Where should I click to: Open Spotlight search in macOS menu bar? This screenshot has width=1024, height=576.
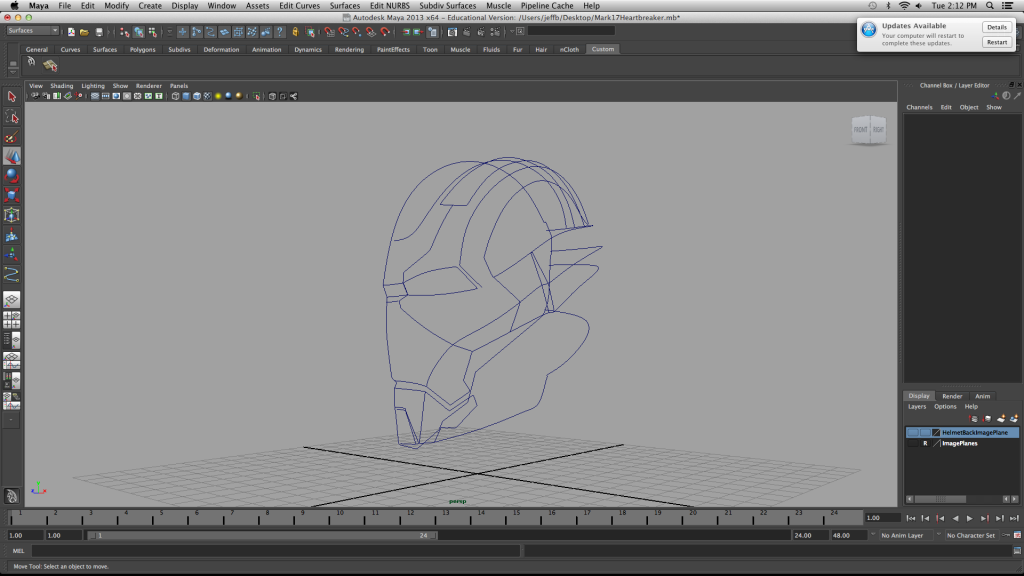(990, 6)
